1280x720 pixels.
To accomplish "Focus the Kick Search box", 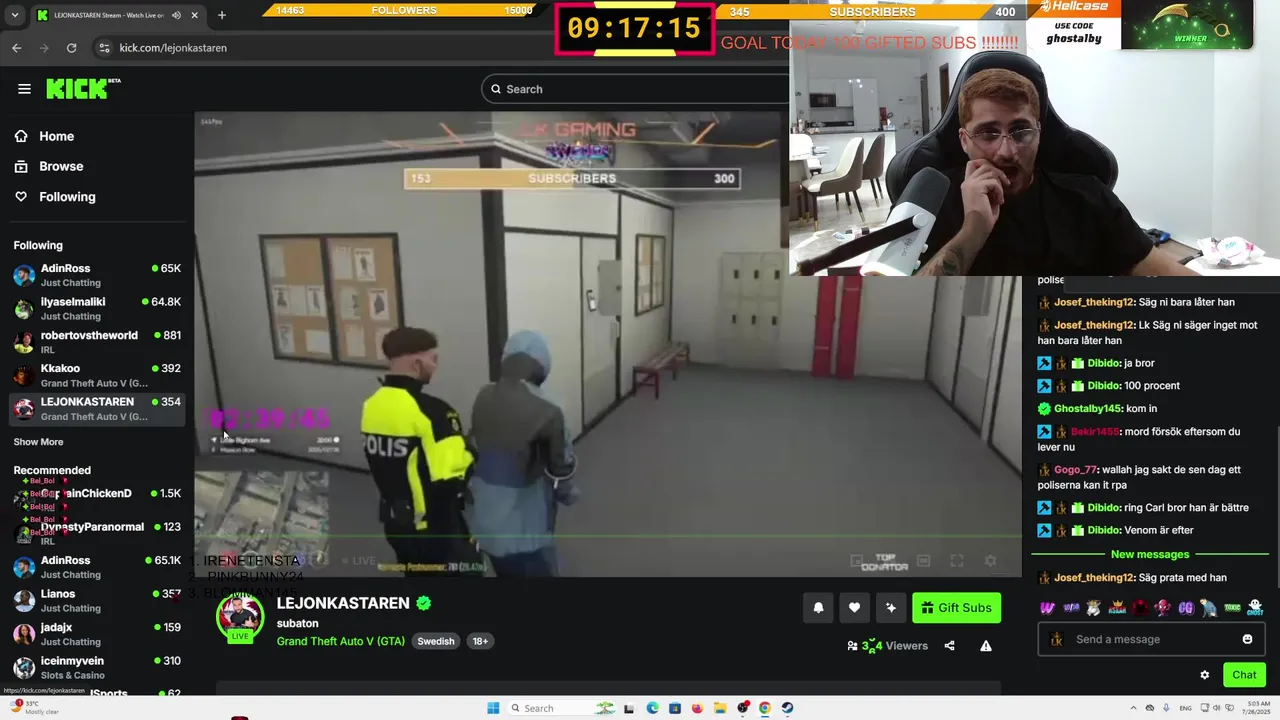I will coord(634,89).
